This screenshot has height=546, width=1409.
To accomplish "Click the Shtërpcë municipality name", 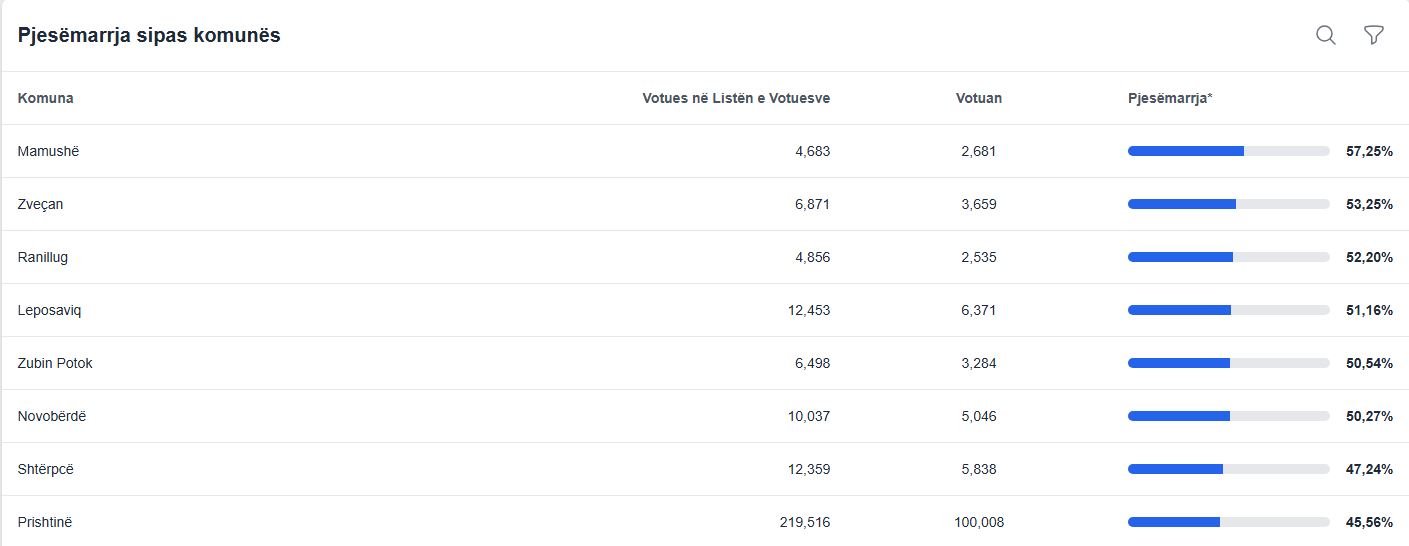I will 46,469.
